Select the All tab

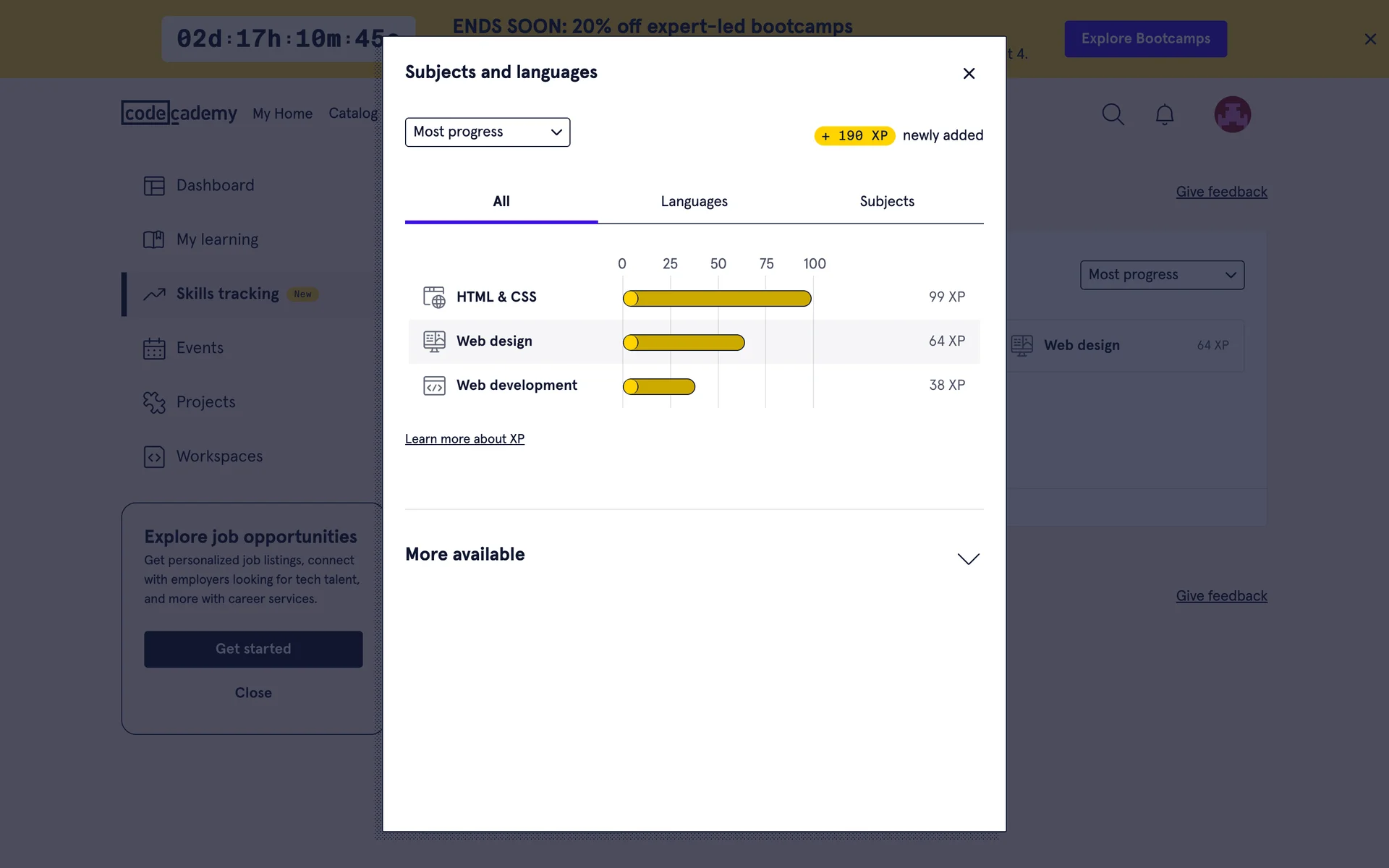(x=501, y=202)
